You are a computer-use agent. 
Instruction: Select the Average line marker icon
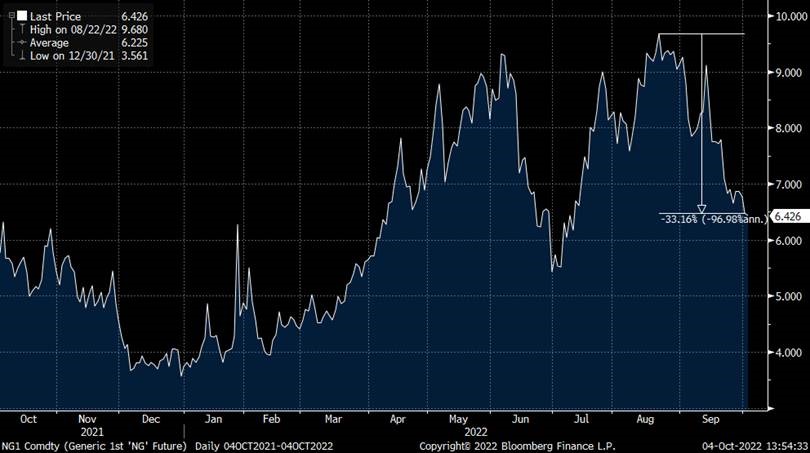pyautogui.click(x=21, y=43)
